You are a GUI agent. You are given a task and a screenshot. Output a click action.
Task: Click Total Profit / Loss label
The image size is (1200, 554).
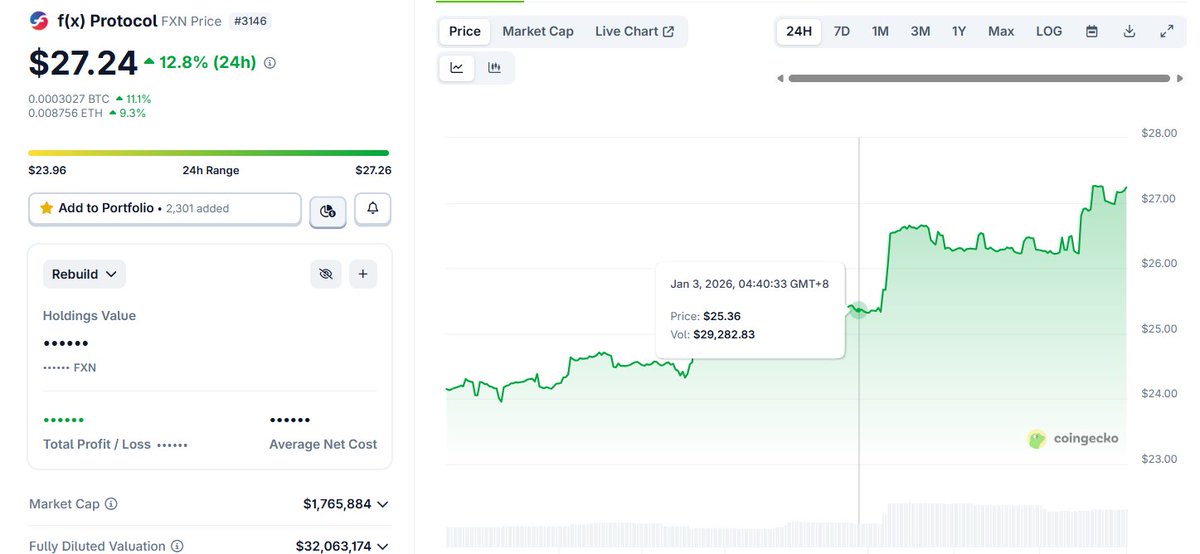click(x=99, y=444)
